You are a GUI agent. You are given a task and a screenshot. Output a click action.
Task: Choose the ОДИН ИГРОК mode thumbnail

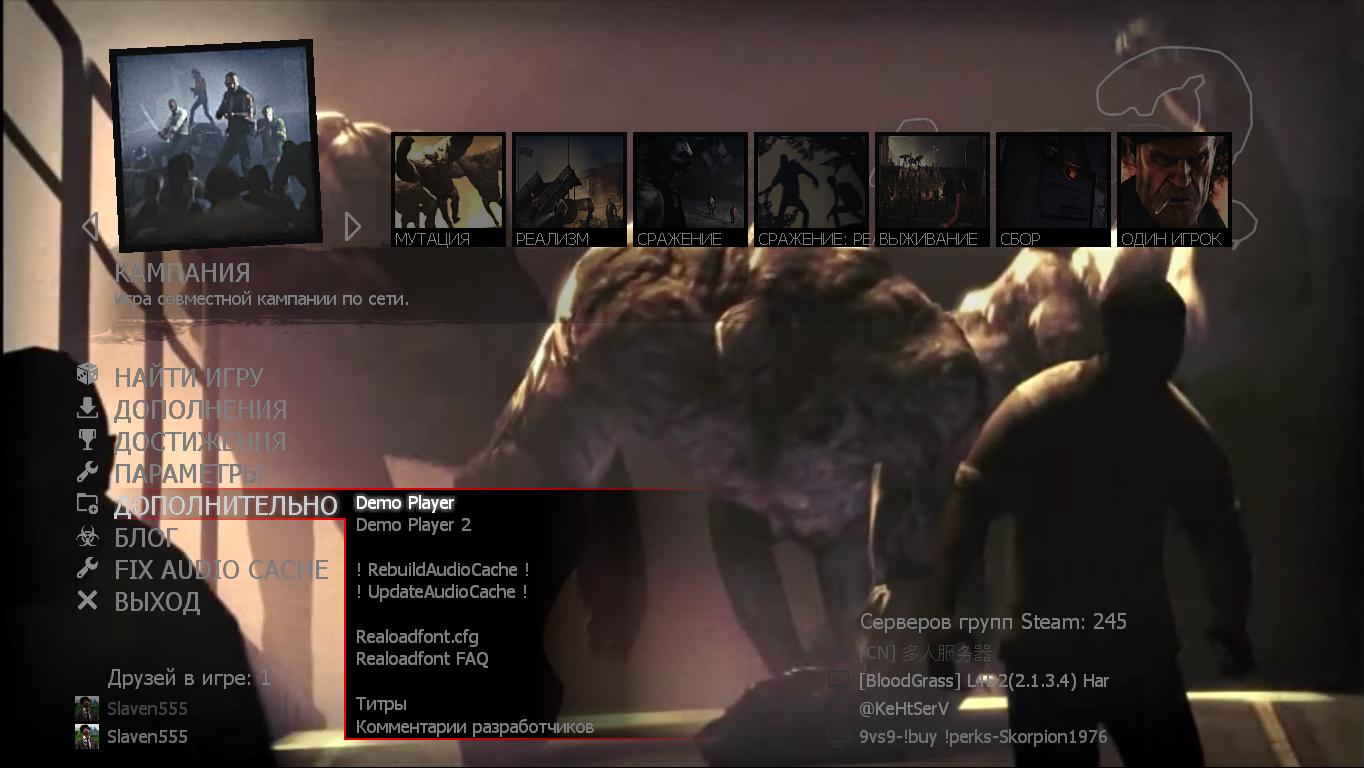[1173, 190]
